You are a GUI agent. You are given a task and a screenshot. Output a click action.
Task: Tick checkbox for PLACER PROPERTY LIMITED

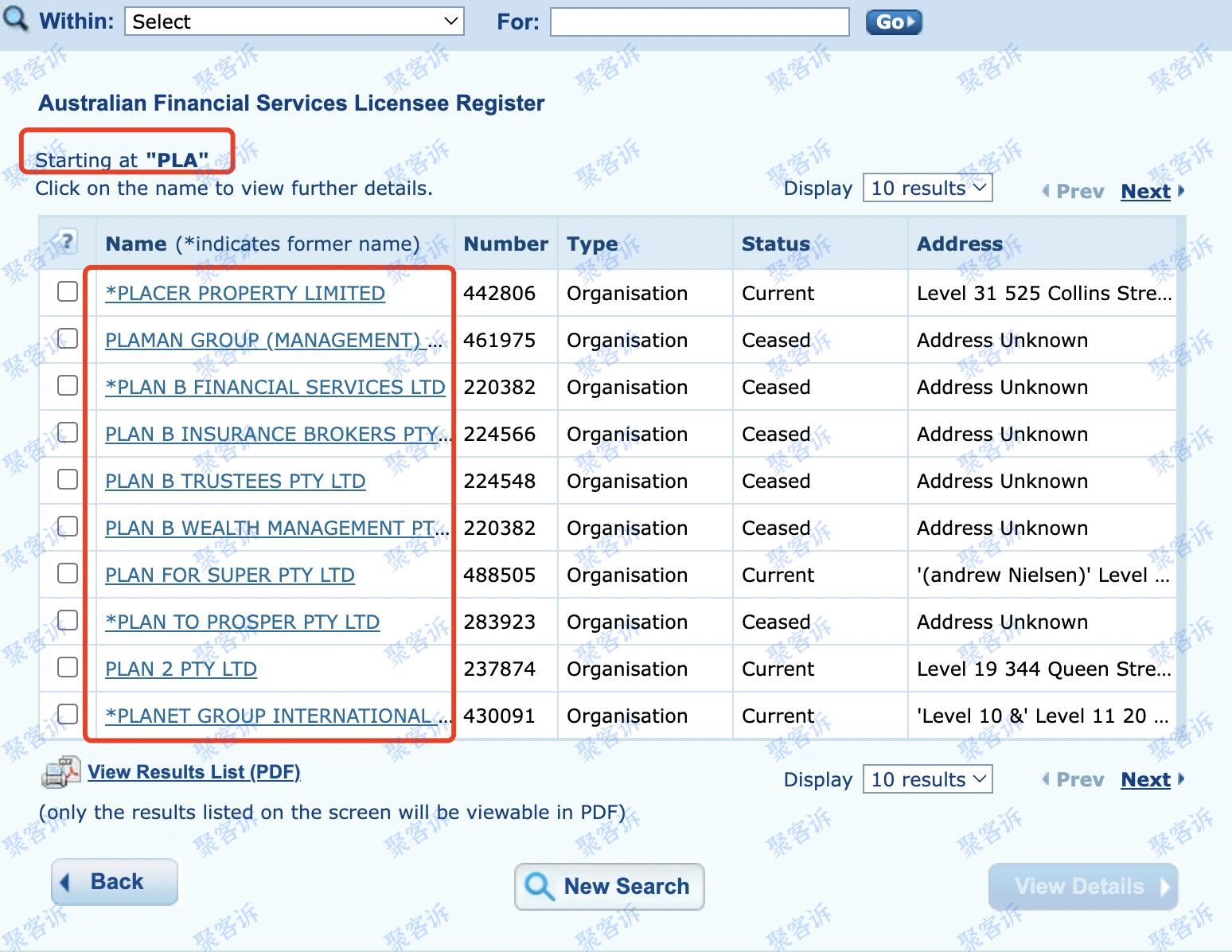click(68, 292)
